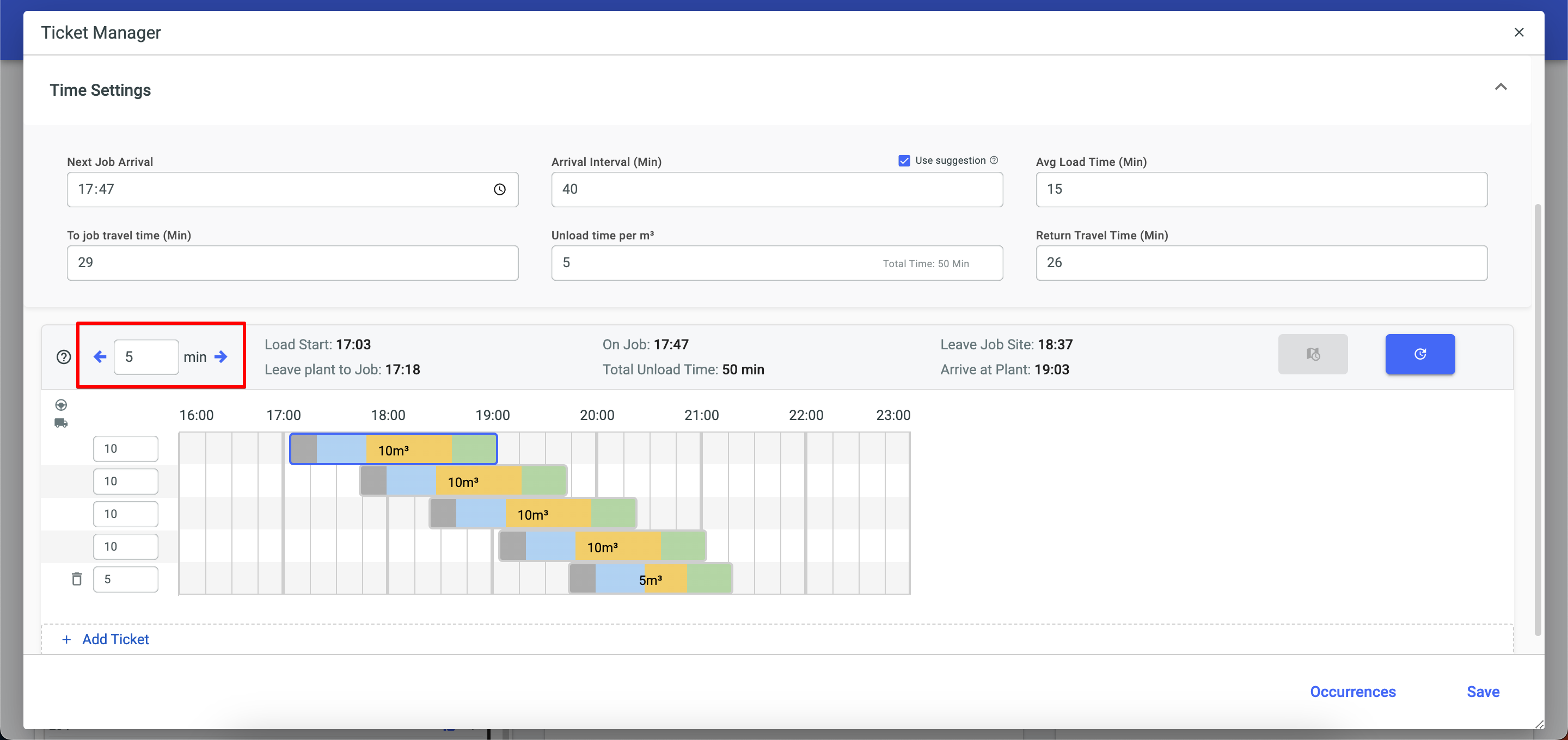The image size is (1568, 740).
Task: Click the minutes shift input field
Action: click(146, 357)
